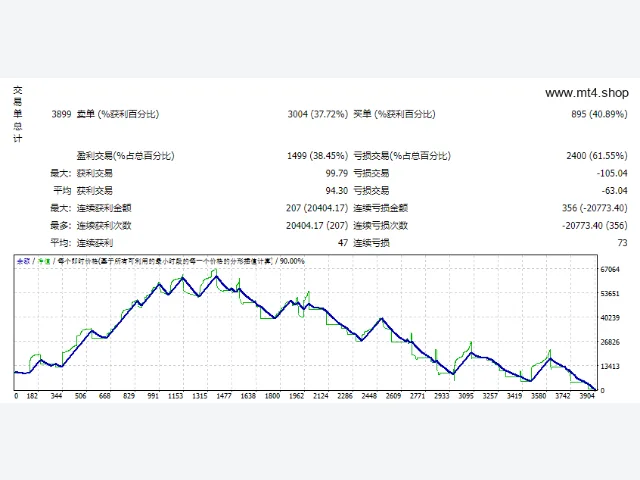Click the largest loss trade value -105.04
The width and height of the screenshot is (640, 480).
point(612,173)
